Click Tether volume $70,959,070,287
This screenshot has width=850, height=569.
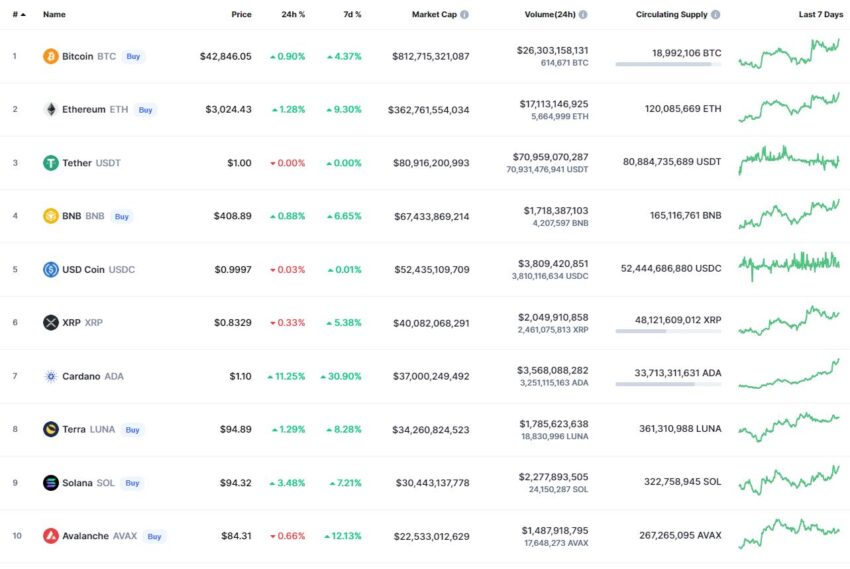click(x=551, y=157)
